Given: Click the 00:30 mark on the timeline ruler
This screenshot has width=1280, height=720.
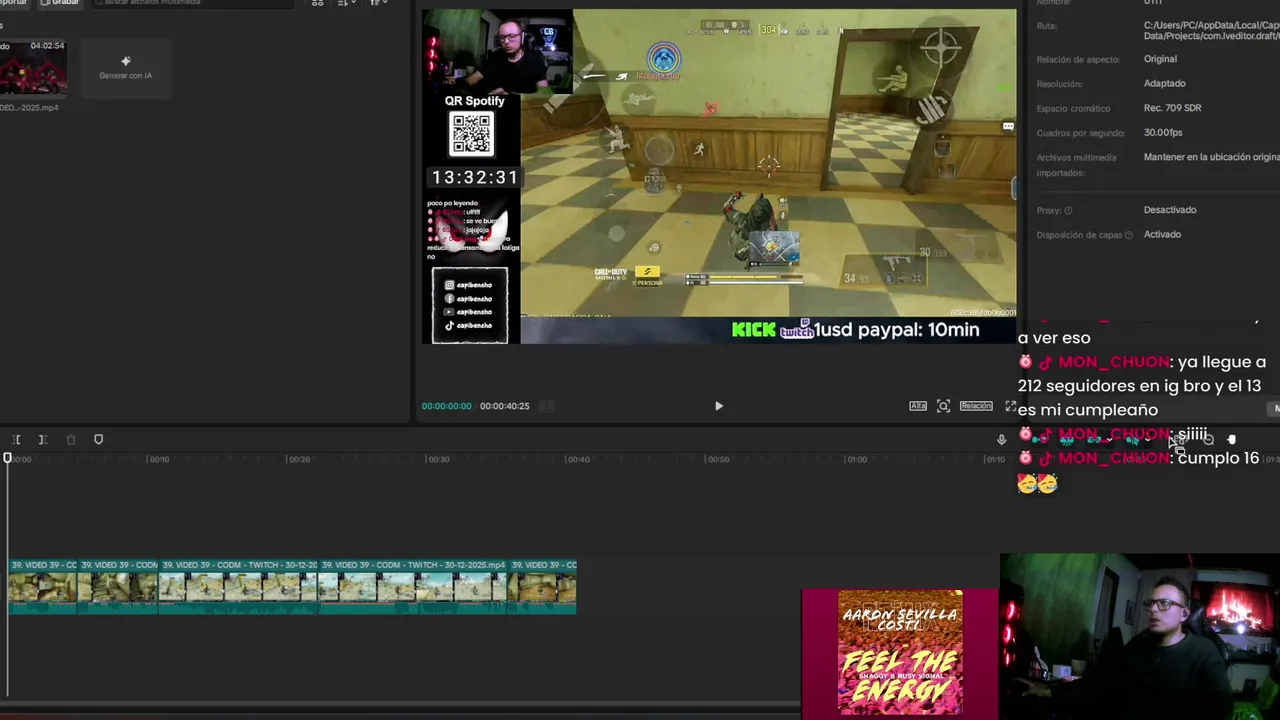Looking at the screenshot, I should 438,459.
